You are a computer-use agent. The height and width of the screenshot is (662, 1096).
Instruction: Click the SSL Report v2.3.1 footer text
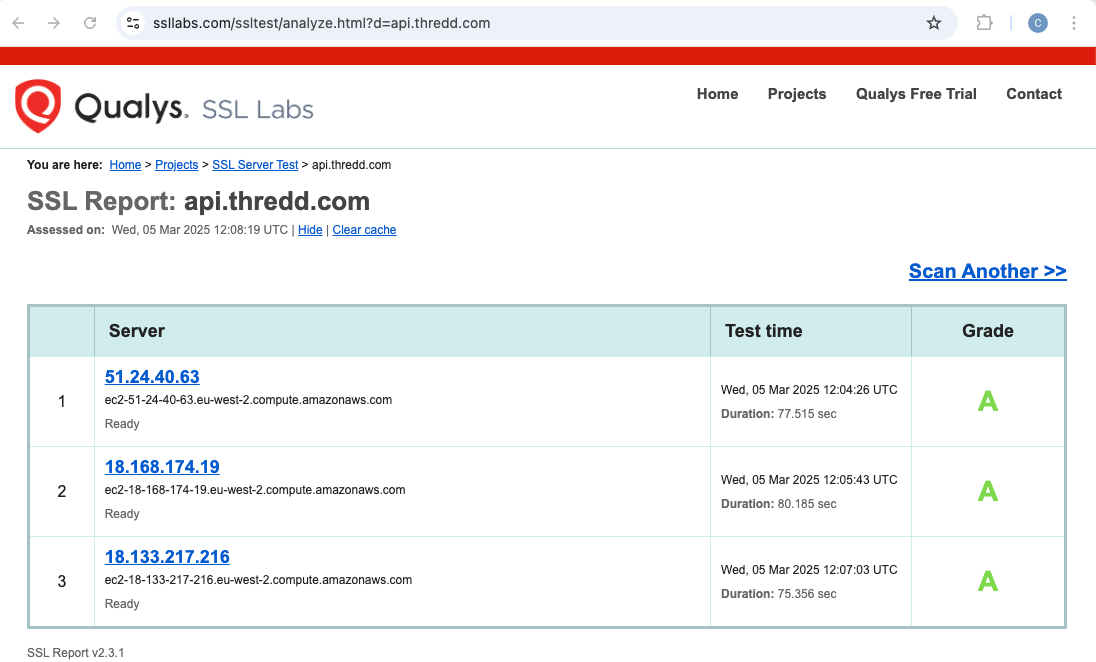75,653
